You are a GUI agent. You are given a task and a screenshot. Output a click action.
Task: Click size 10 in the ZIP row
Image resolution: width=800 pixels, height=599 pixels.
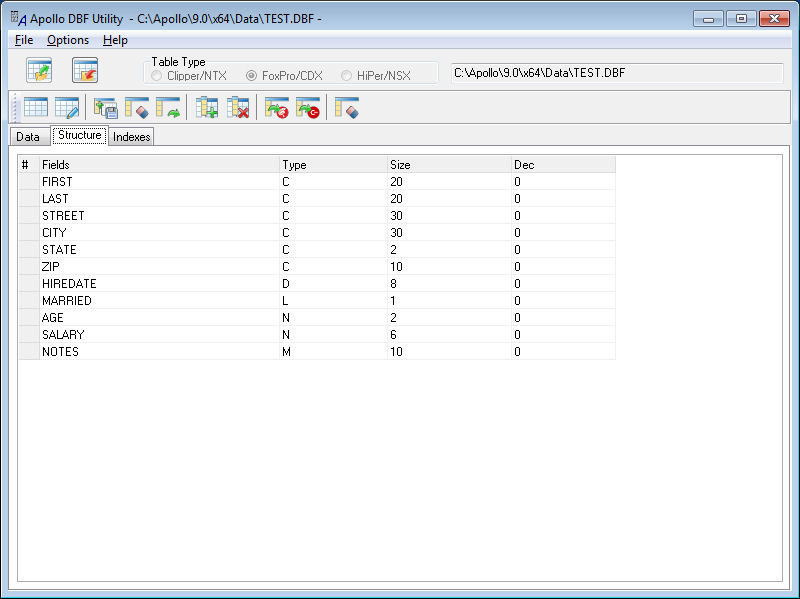[396, 267]
